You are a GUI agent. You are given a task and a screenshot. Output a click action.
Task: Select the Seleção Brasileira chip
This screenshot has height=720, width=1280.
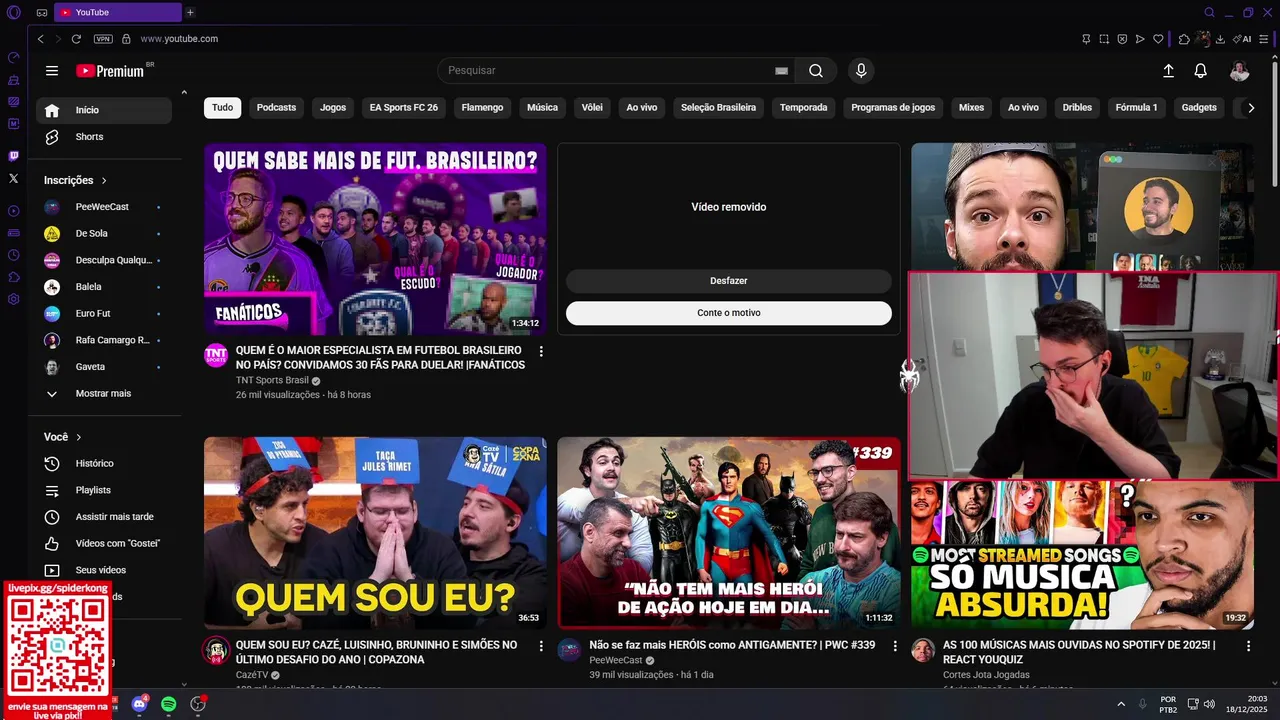coord(718,108)
